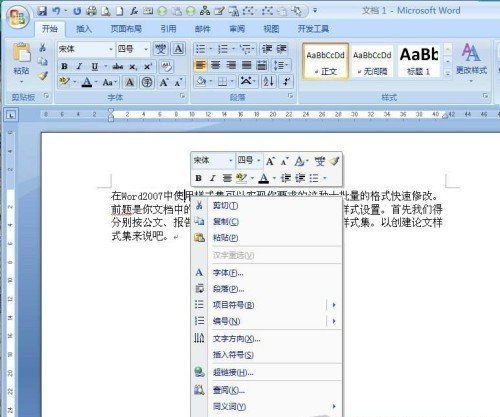
Task: Switch to 页面布局 ribbon tab
Action: point(126,29)
